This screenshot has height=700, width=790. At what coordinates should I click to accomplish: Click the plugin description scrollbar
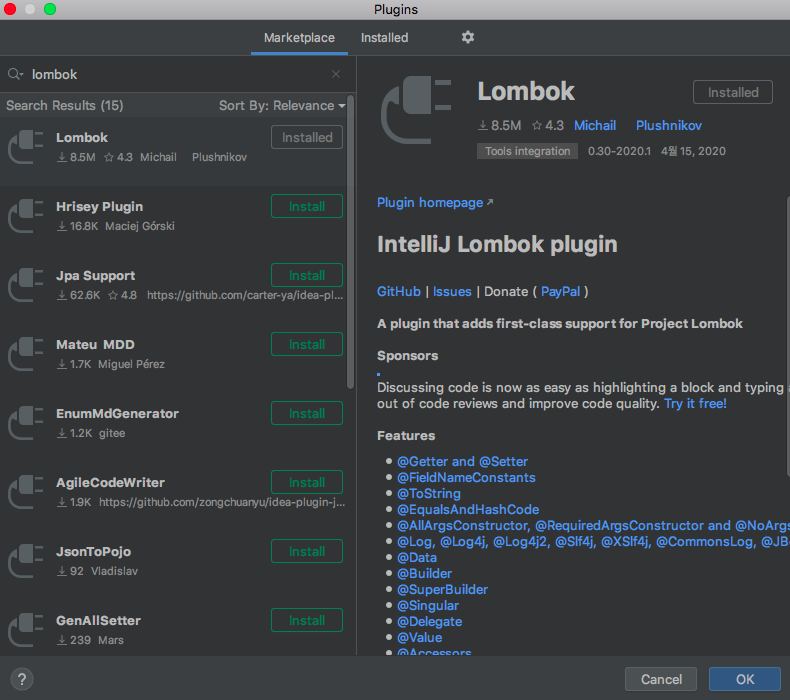click(787, 336)
